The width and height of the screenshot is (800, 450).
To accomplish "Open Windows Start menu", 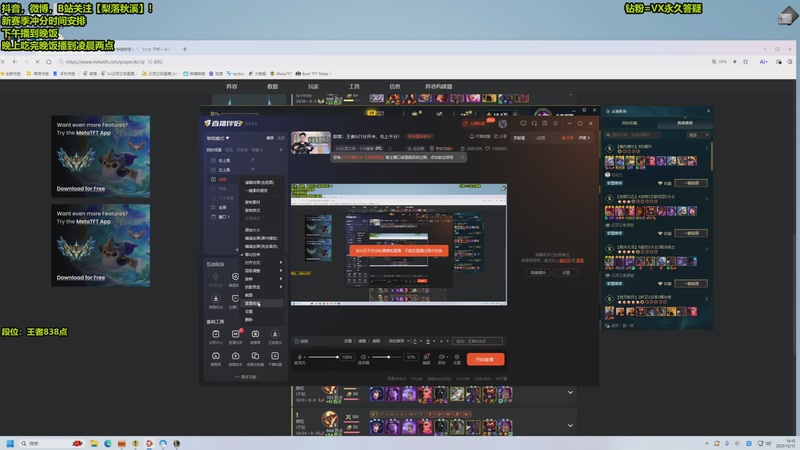I will pos(10,443).
